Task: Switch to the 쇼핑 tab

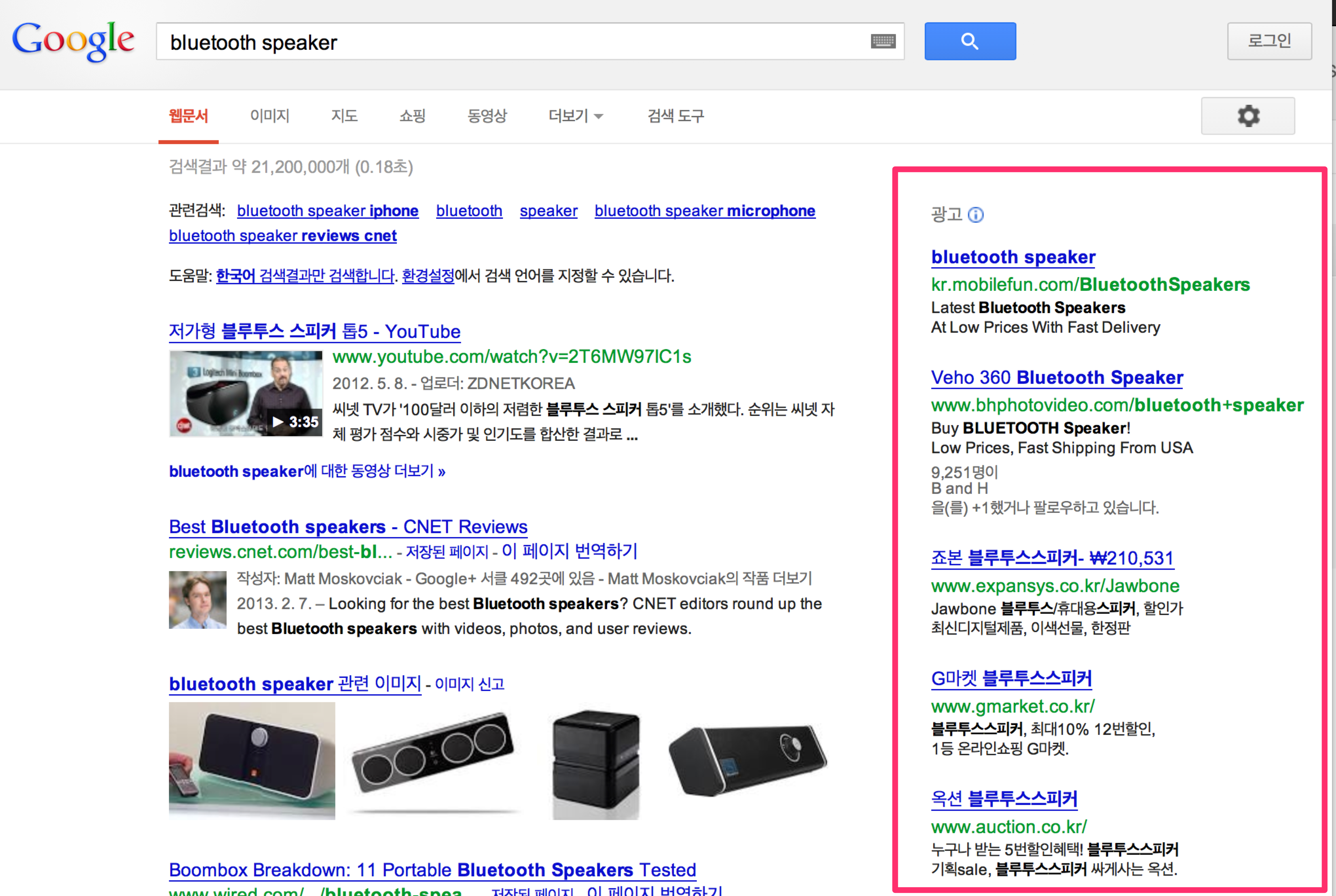Action: (412, 116)
